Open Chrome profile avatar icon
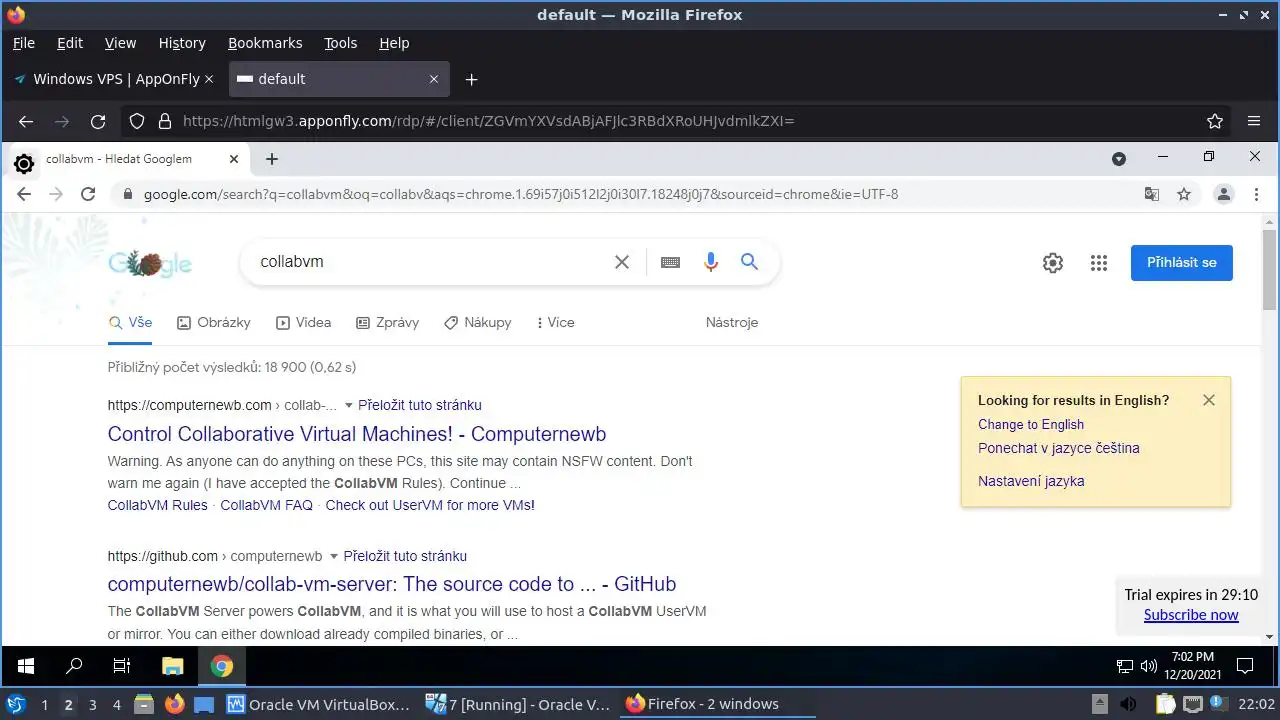 tap(1223, 195)
